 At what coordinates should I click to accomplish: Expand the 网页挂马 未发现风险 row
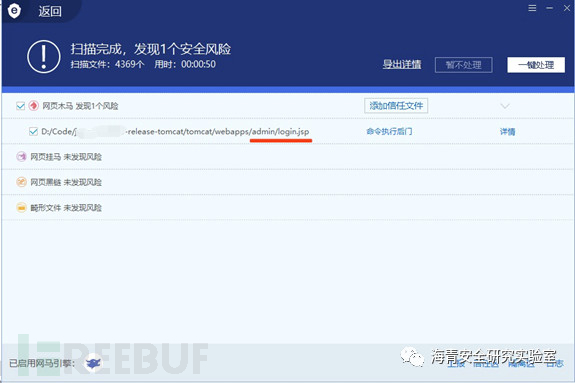(288, 157)
